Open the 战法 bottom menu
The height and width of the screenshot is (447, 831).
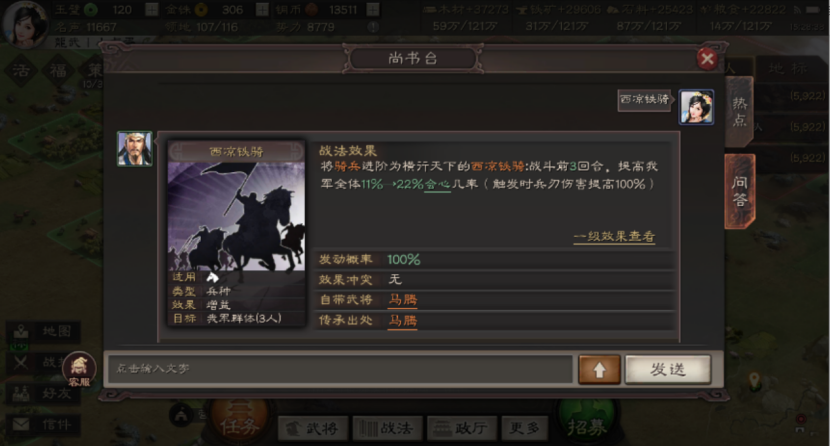[387, 428]
